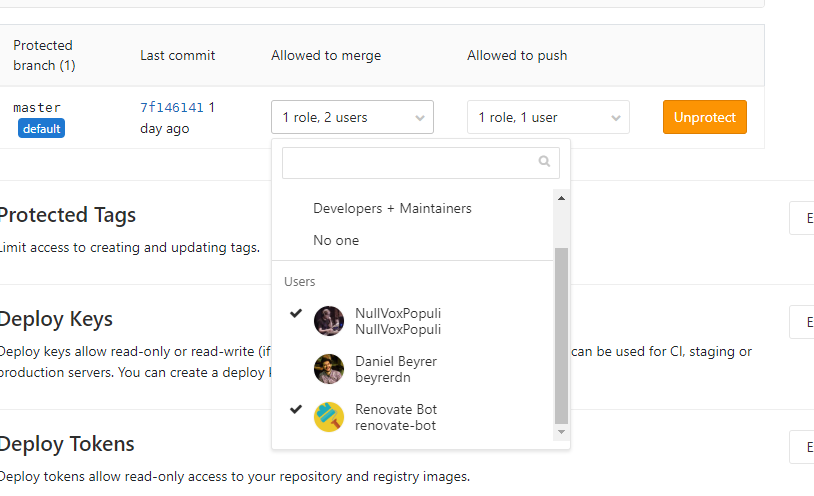Click the renovate-bot username text
The width and height of the screenshot is (814, 496).
coord(396,425)
